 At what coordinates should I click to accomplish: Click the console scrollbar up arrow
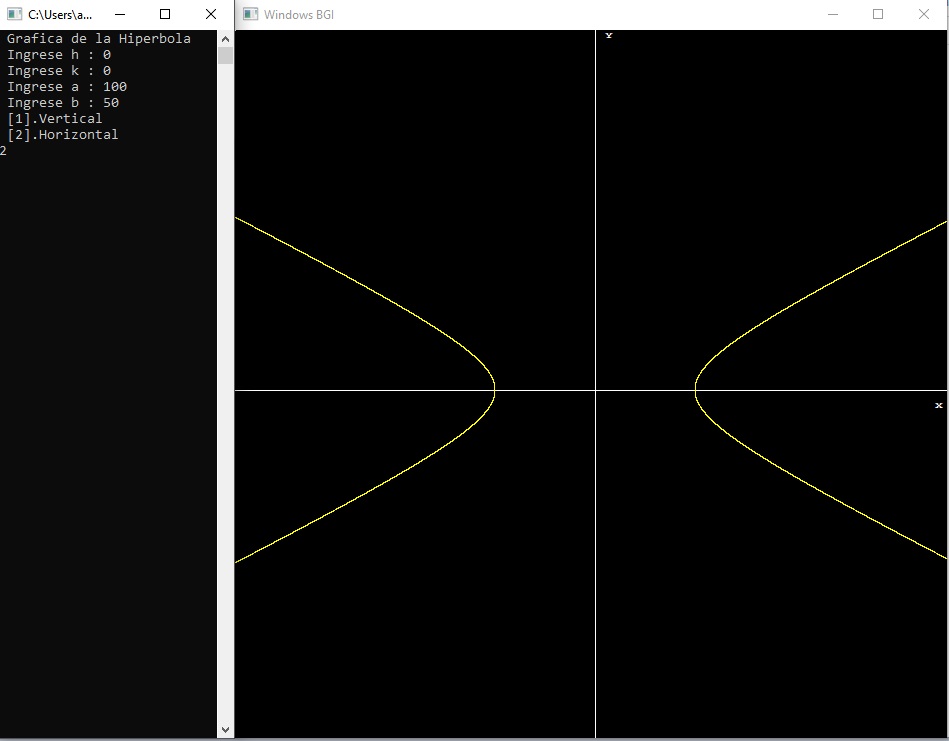coord(225,39)
